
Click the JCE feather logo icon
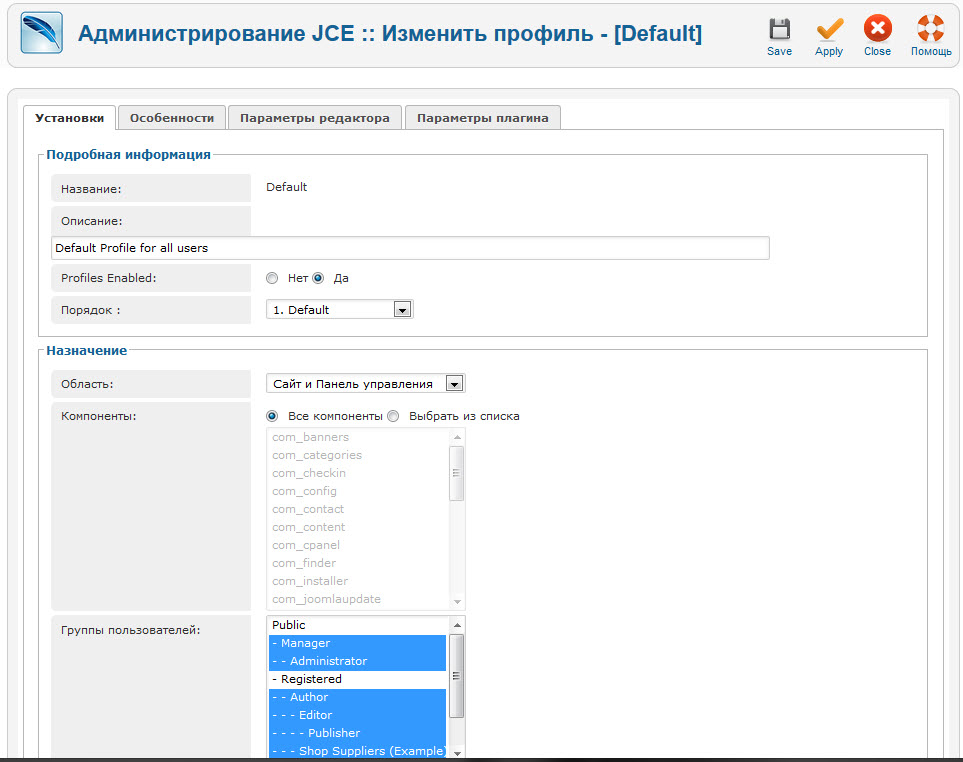[x=41, y=33]
